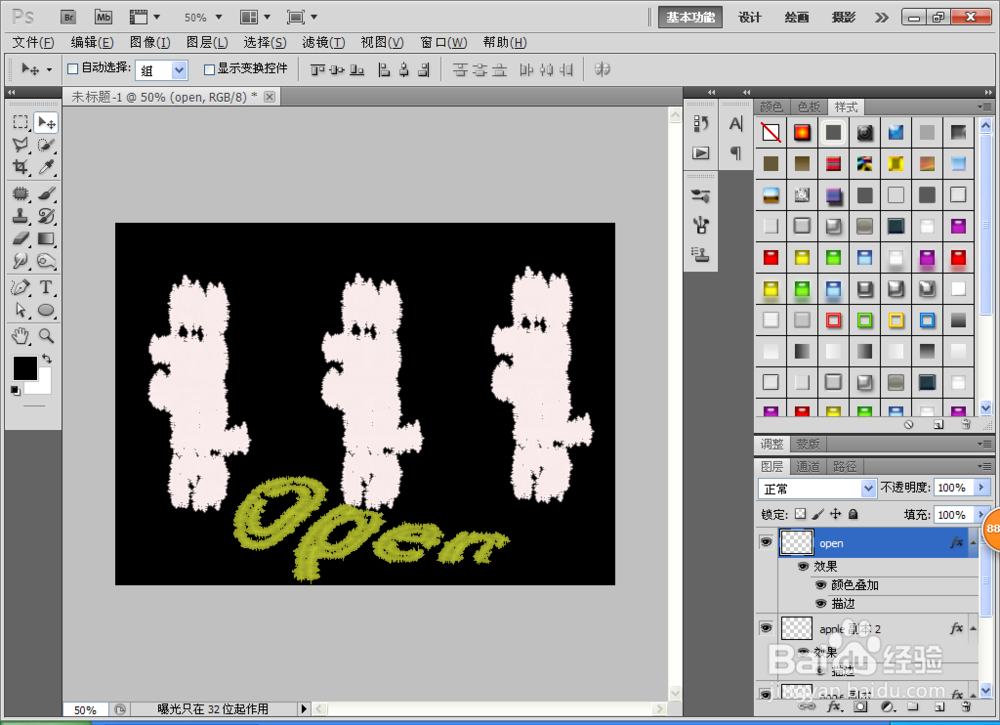Select the open layer thumbnail

click(x=797, y=543)
